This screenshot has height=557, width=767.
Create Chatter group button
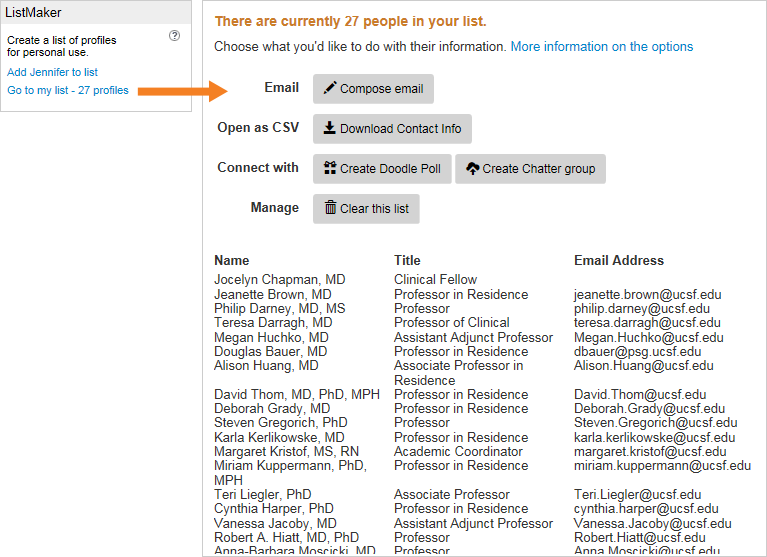pos(530,169)
